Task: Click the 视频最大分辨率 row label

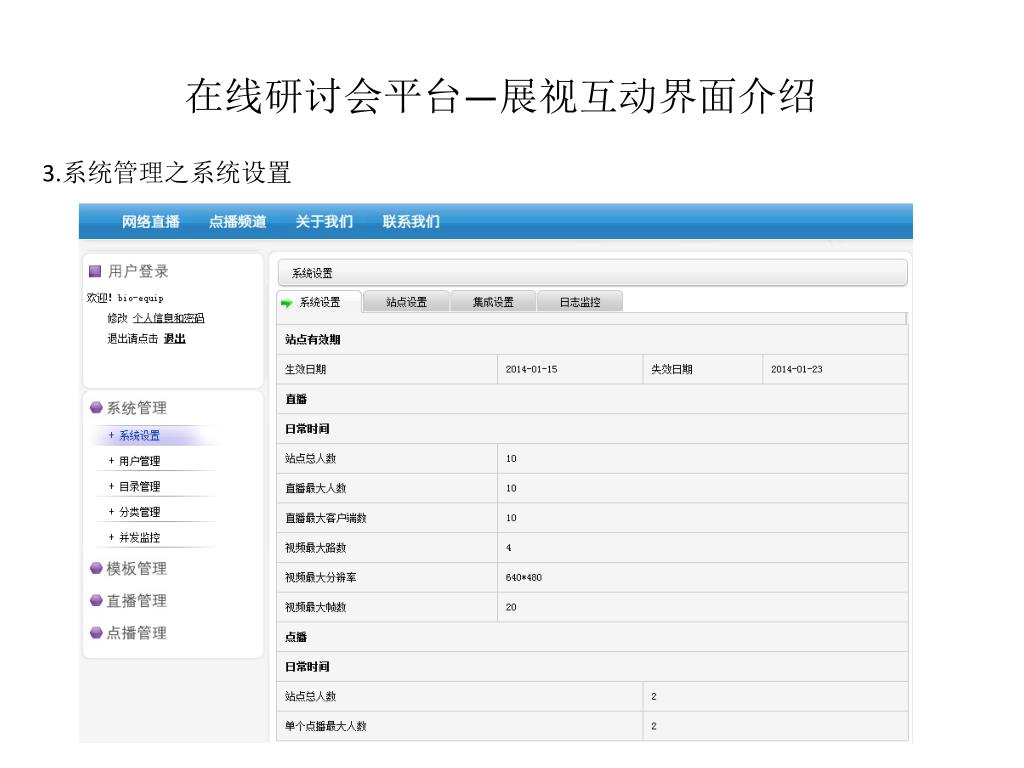Action: [320, 577]
